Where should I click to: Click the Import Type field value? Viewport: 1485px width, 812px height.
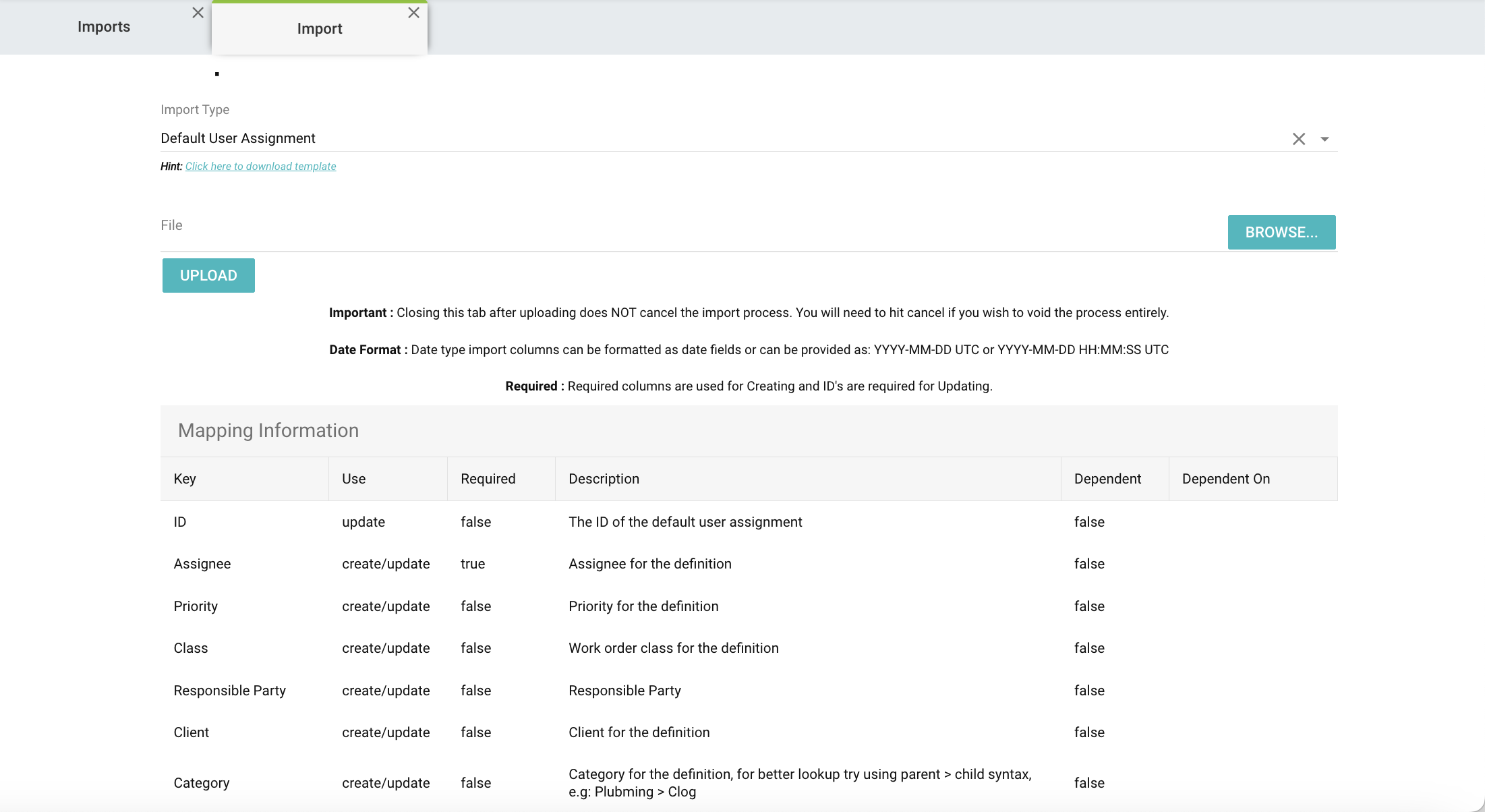[238, 138]
